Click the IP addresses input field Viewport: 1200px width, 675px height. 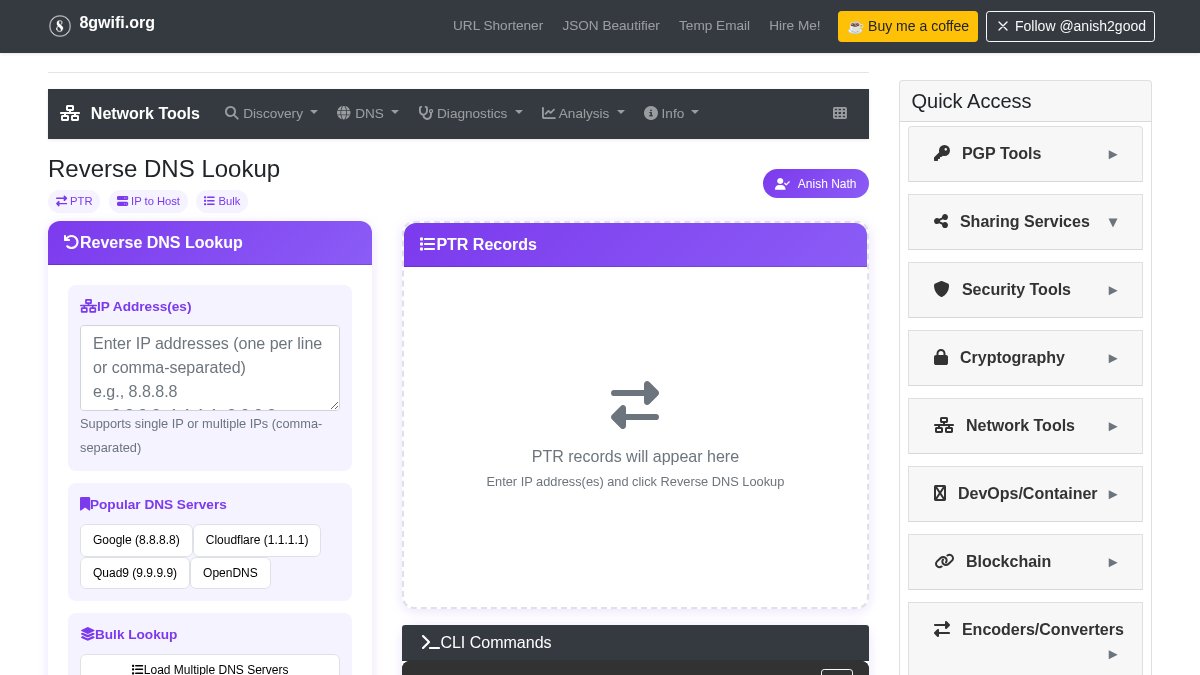(209, 367)
